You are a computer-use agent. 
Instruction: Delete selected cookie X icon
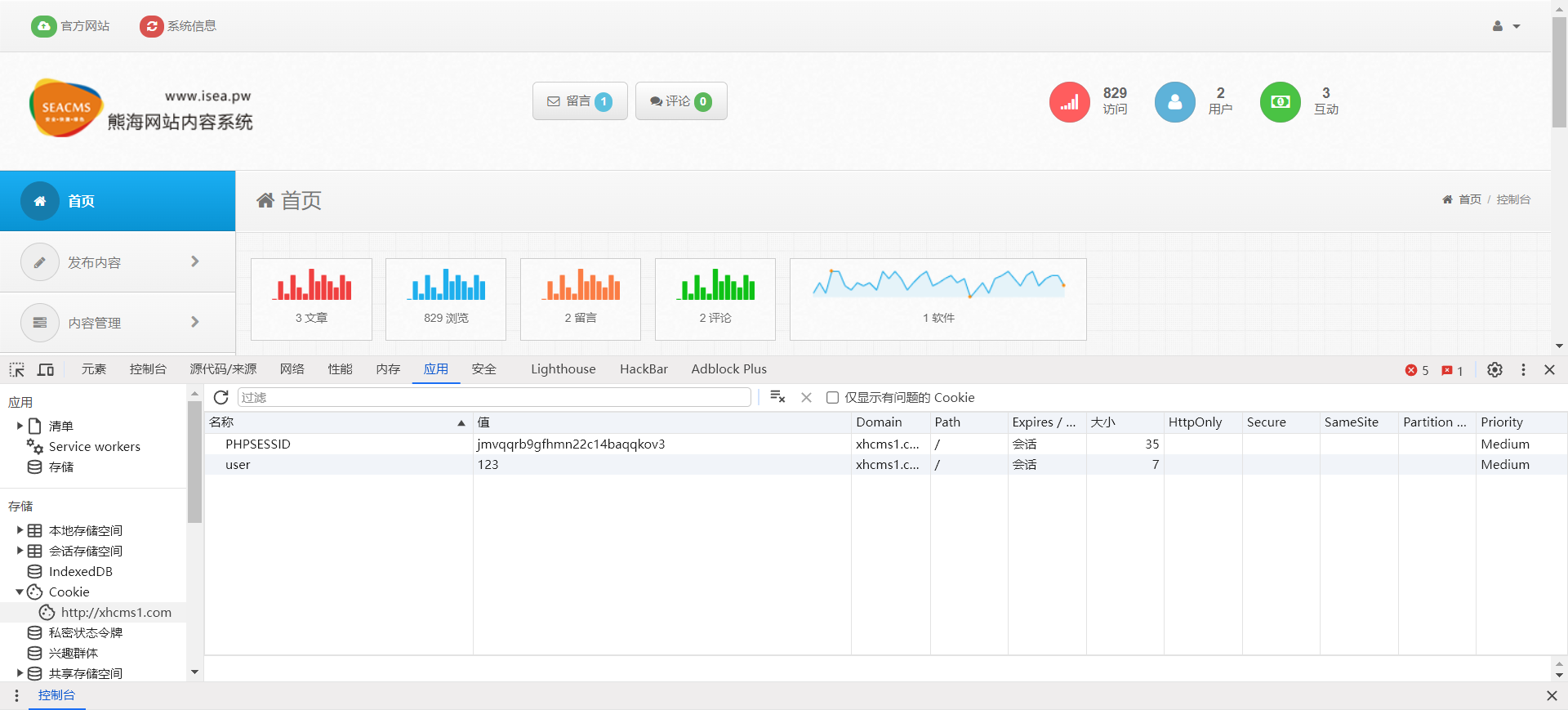tap(806, 397)
